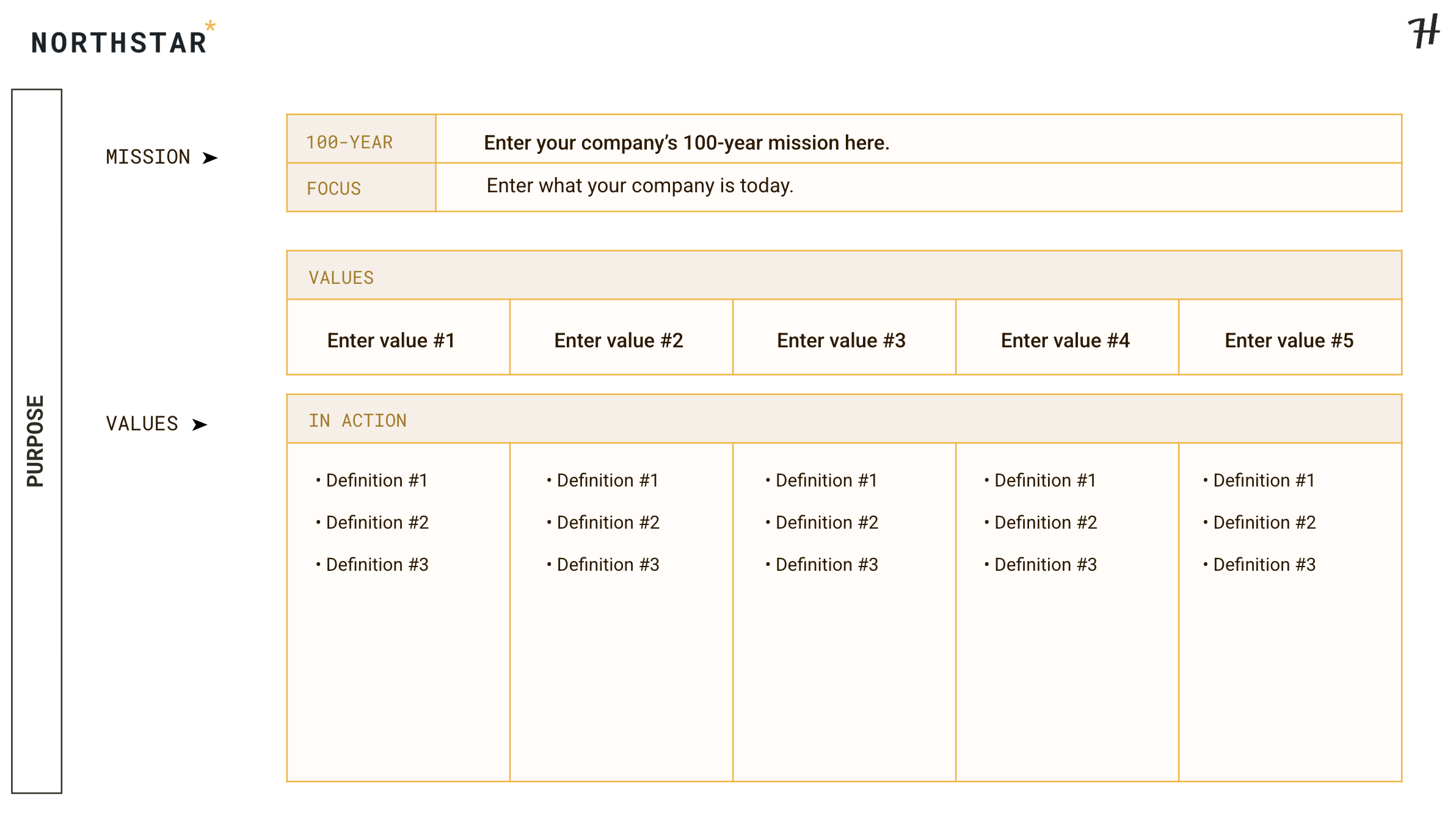The image size is (1456, 818).
Task: Click Definition #1 under value #4
Action: [x=1045, y=480]
